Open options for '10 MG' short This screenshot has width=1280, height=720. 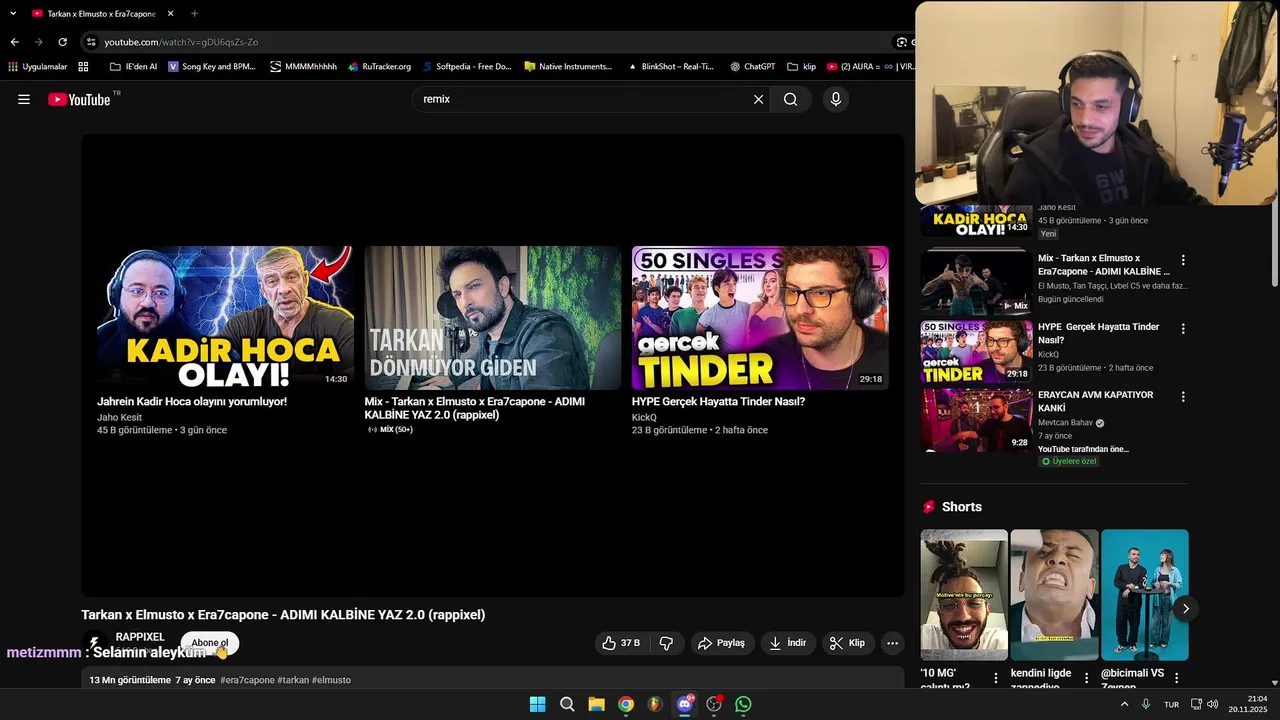(996, 678)
